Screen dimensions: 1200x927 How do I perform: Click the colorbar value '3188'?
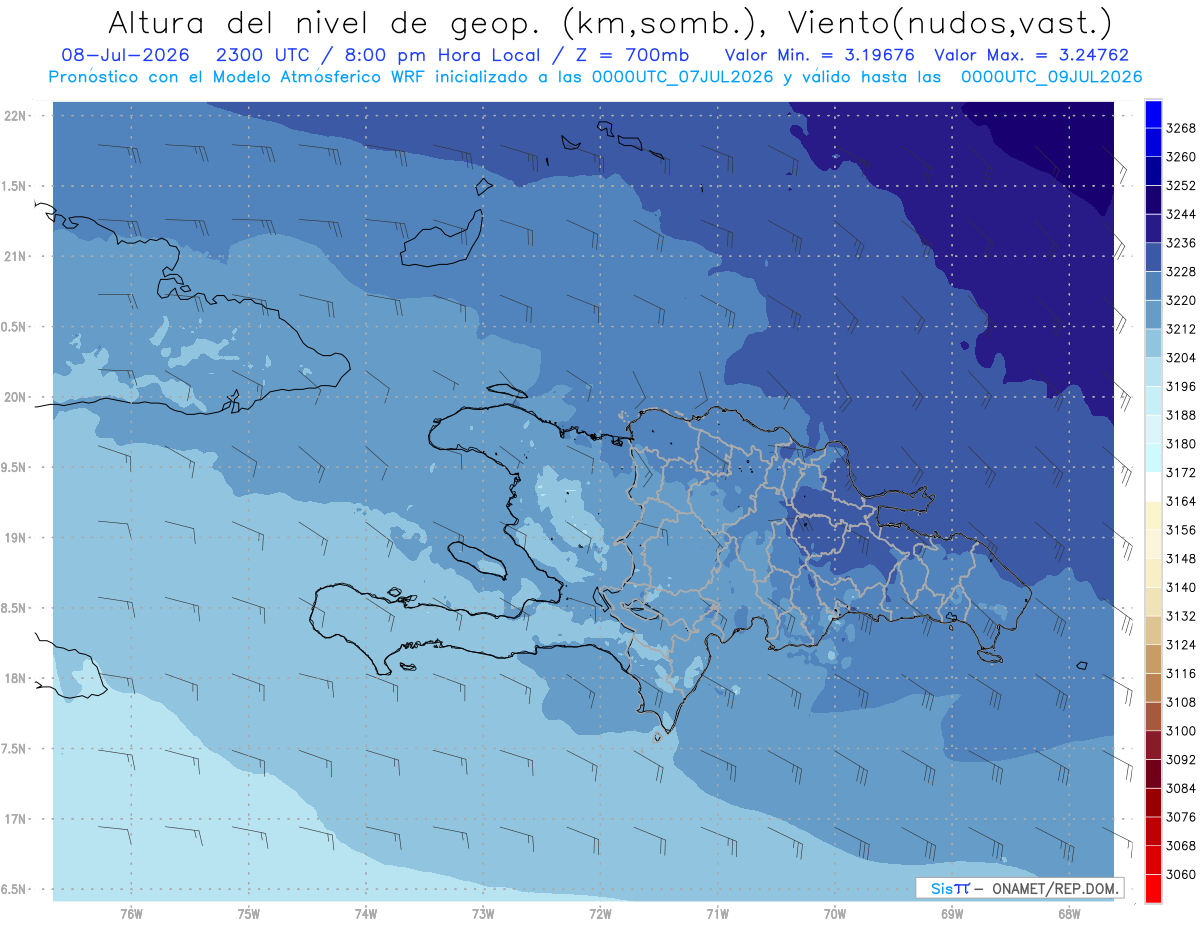tap(1181, 415)
